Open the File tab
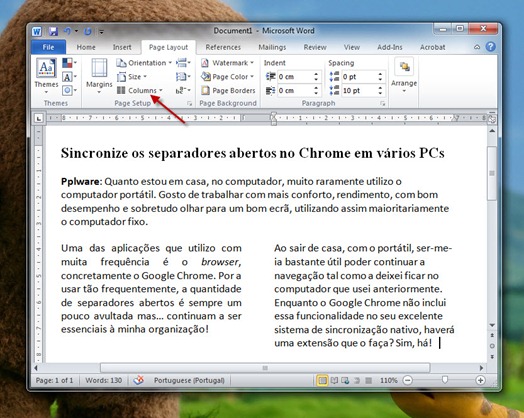This screenshot has width=524, height=418. coord(48,47)
